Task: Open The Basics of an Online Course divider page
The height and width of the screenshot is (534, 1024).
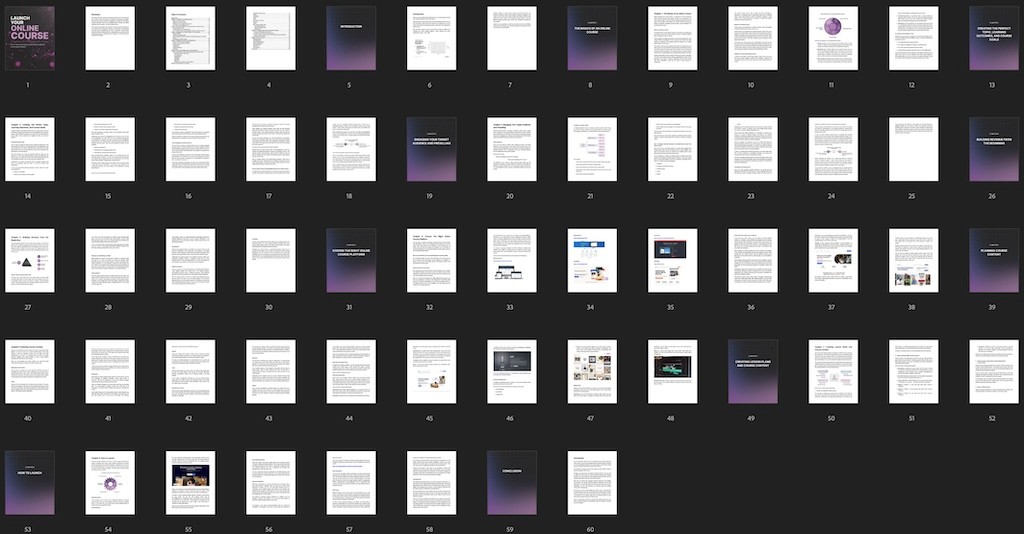Action: (x=592, y=39)
